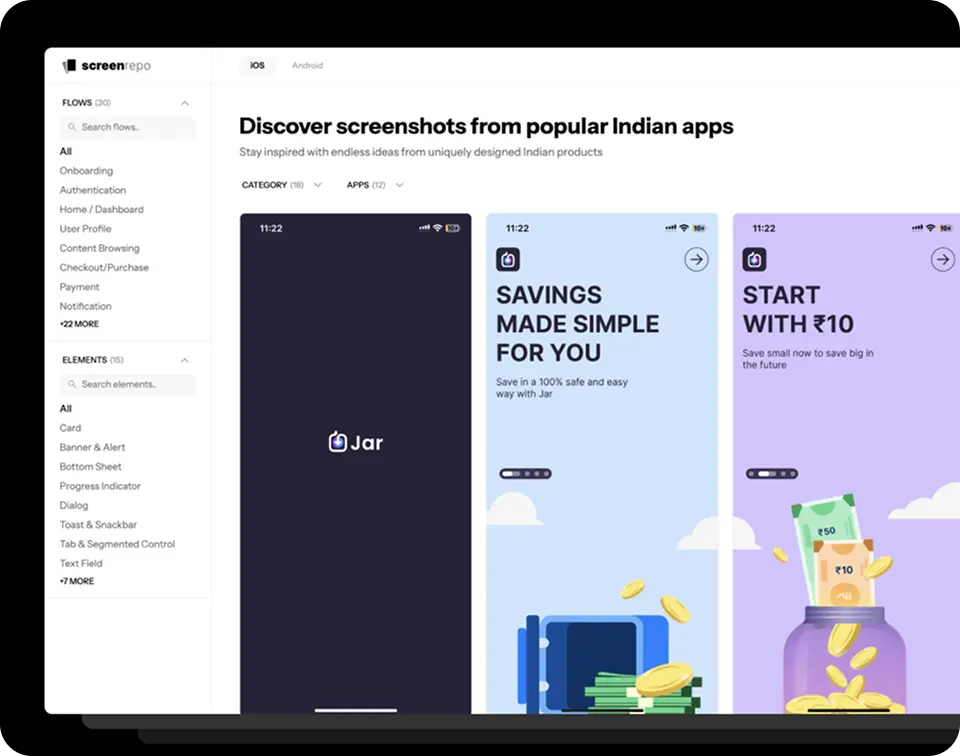Expand +22 MORE flows
The height and width of the screenshot is (756, 960).
coord(79,324)
